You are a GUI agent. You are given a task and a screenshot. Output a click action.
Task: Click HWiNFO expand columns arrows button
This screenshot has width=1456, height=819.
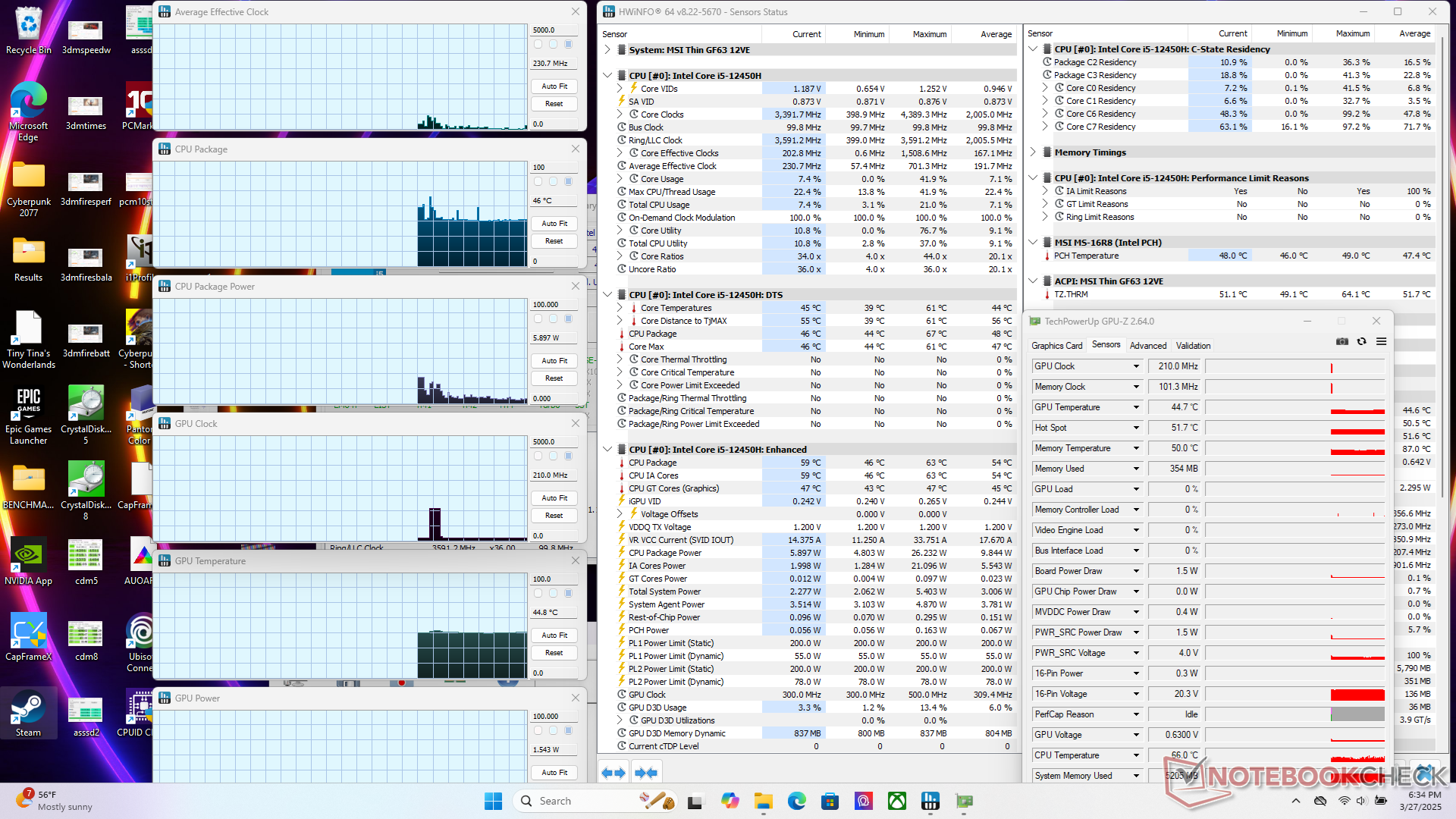point(613,773)
